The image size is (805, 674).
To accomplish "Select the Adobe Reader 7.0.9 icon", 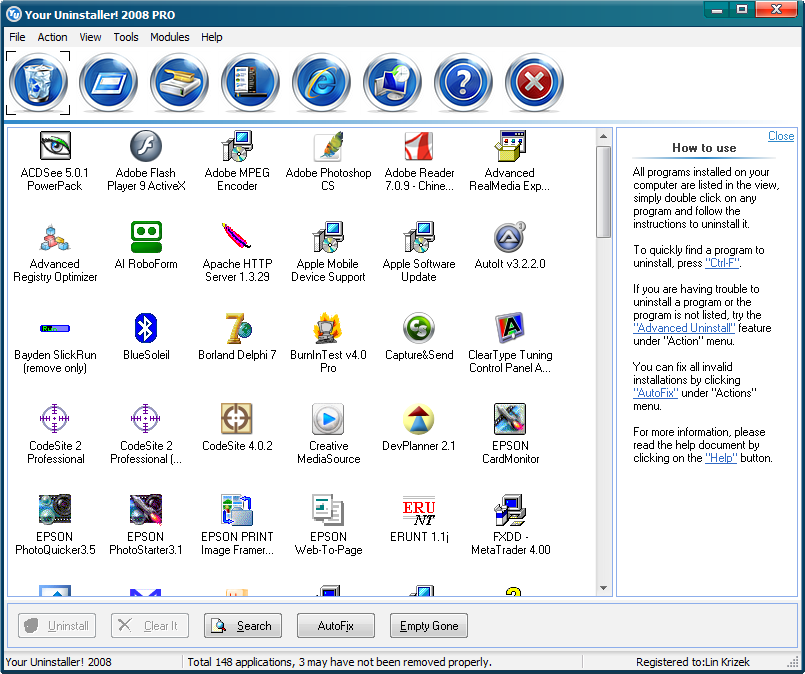I will (x=419, y=146).
